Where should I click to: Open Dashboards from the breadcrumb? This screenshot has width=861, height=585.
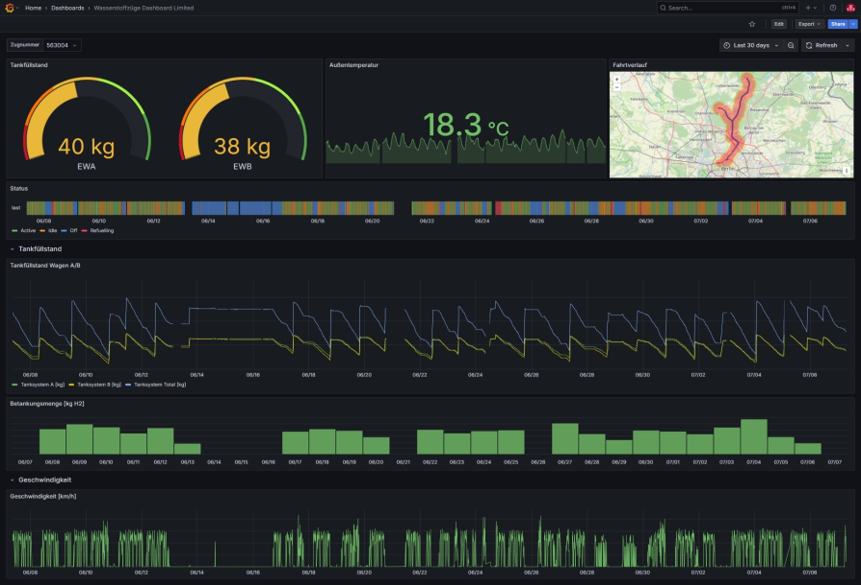[67, 7]
